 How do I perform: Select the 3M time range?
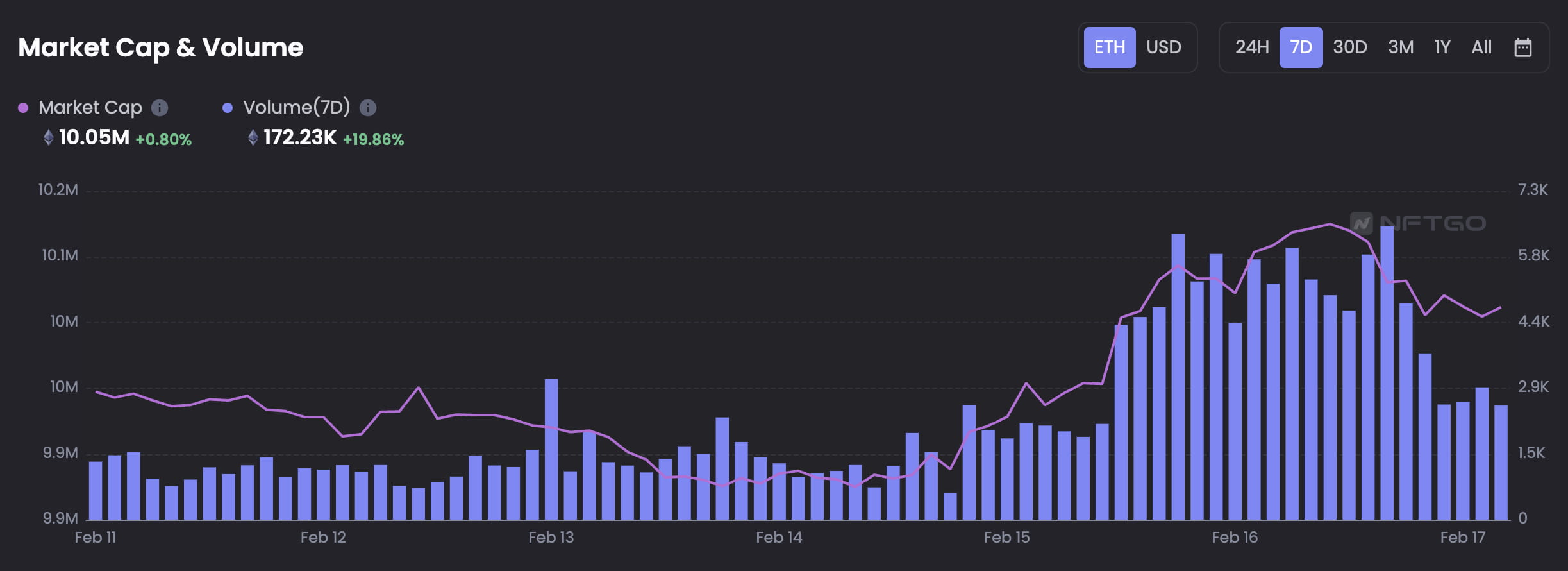tap(1401, 47)
